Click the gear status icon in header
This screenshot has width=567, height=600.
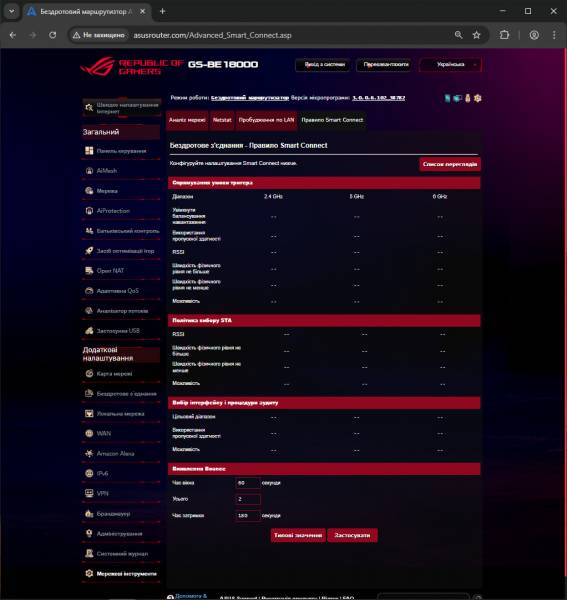coord(477,98)
